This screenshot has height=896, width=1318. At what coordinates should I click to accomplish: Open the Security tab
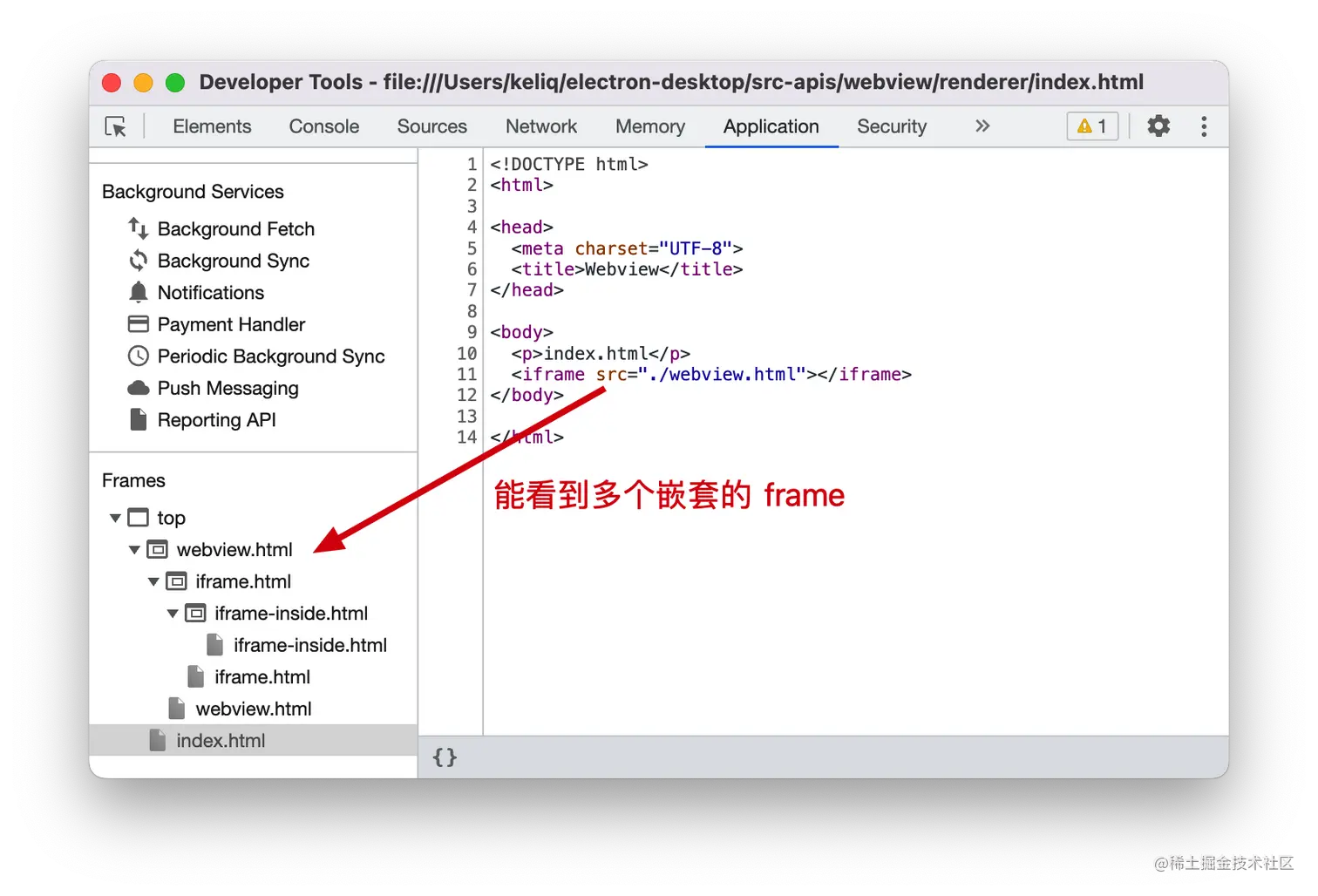pyautogui.click(x=892, y=126)
